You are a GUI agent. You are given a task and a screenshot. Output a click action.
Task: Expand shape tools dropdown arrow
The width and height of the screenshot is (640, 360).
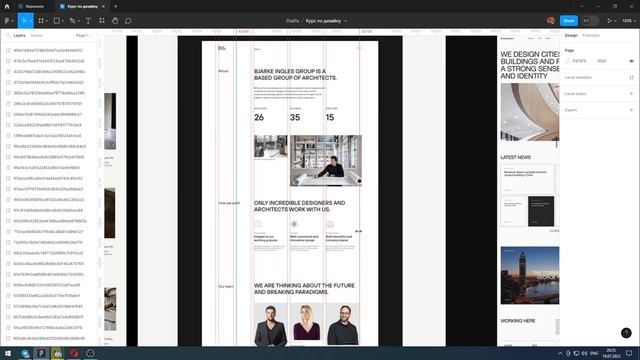click(63, 21)
